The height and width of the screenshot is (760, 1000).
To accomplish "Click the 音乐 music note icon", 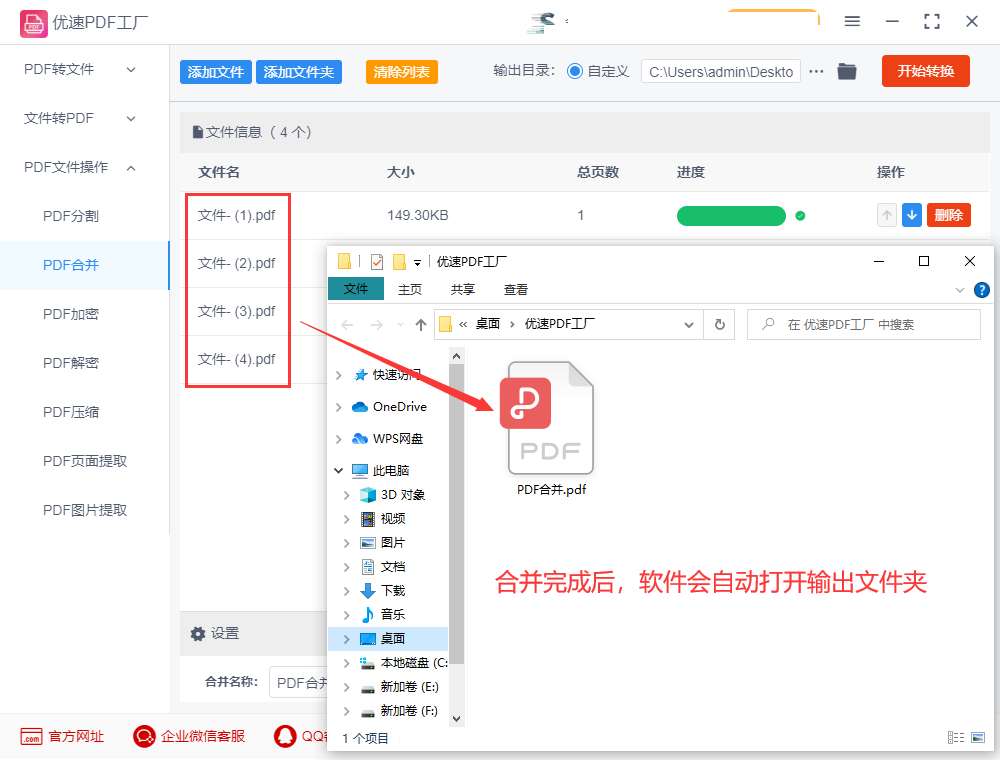I will pos(368,615).
